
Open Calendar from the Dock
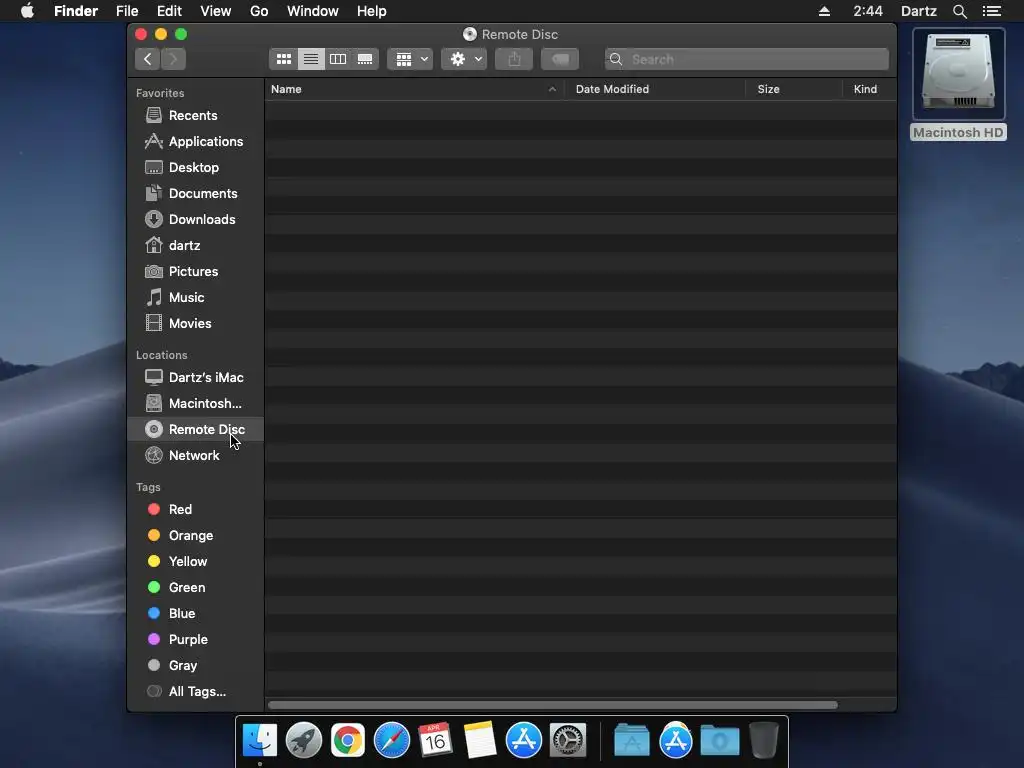click(x=436, y=740)
